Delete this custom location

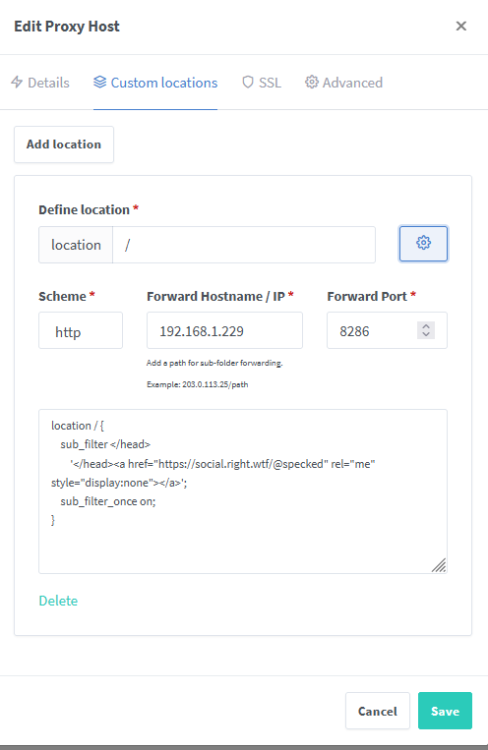click(58, 601)
